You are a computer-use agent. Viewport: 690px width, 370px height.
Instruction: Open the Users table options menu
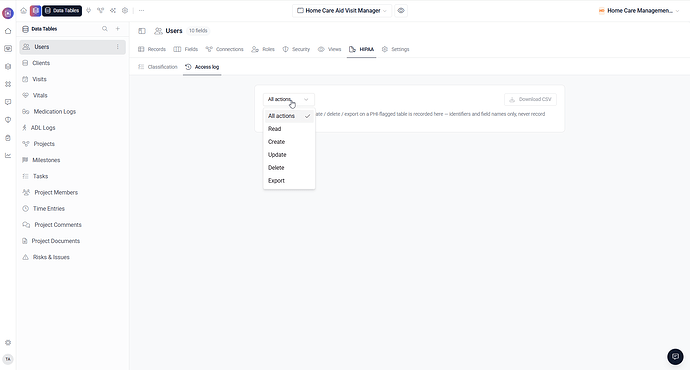(x=117, y=47)
